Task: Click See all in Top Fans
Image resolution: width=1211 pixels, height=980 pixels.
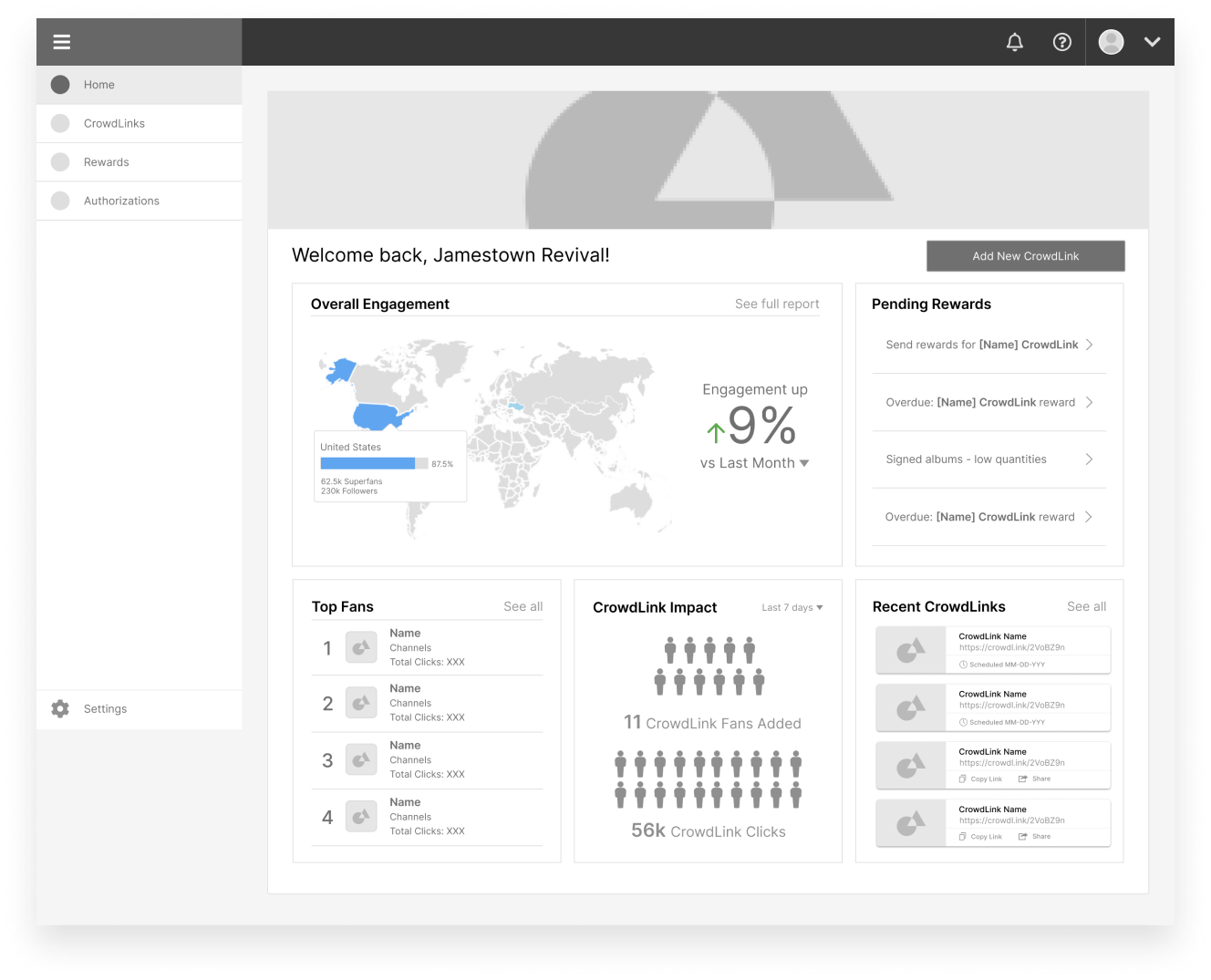Action: [523, 607]
